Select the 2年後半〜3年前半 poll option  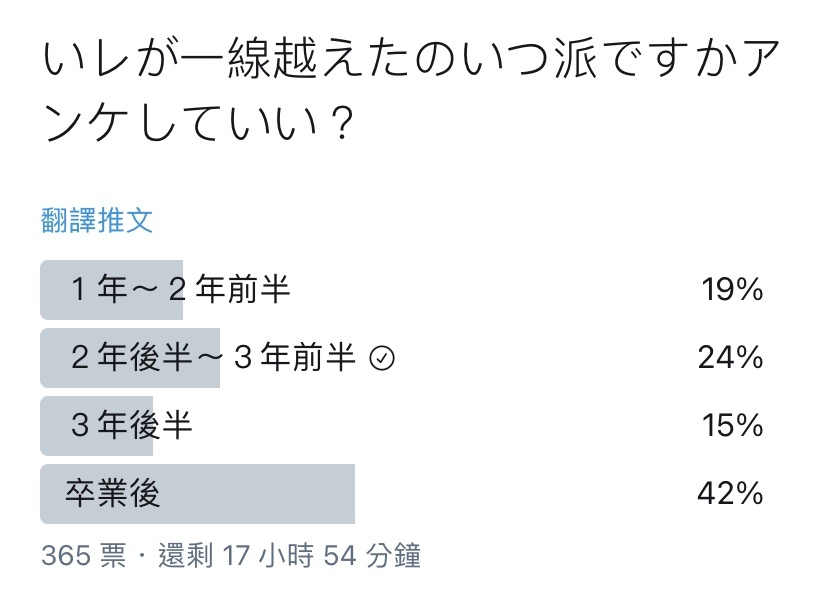point(402,358)
